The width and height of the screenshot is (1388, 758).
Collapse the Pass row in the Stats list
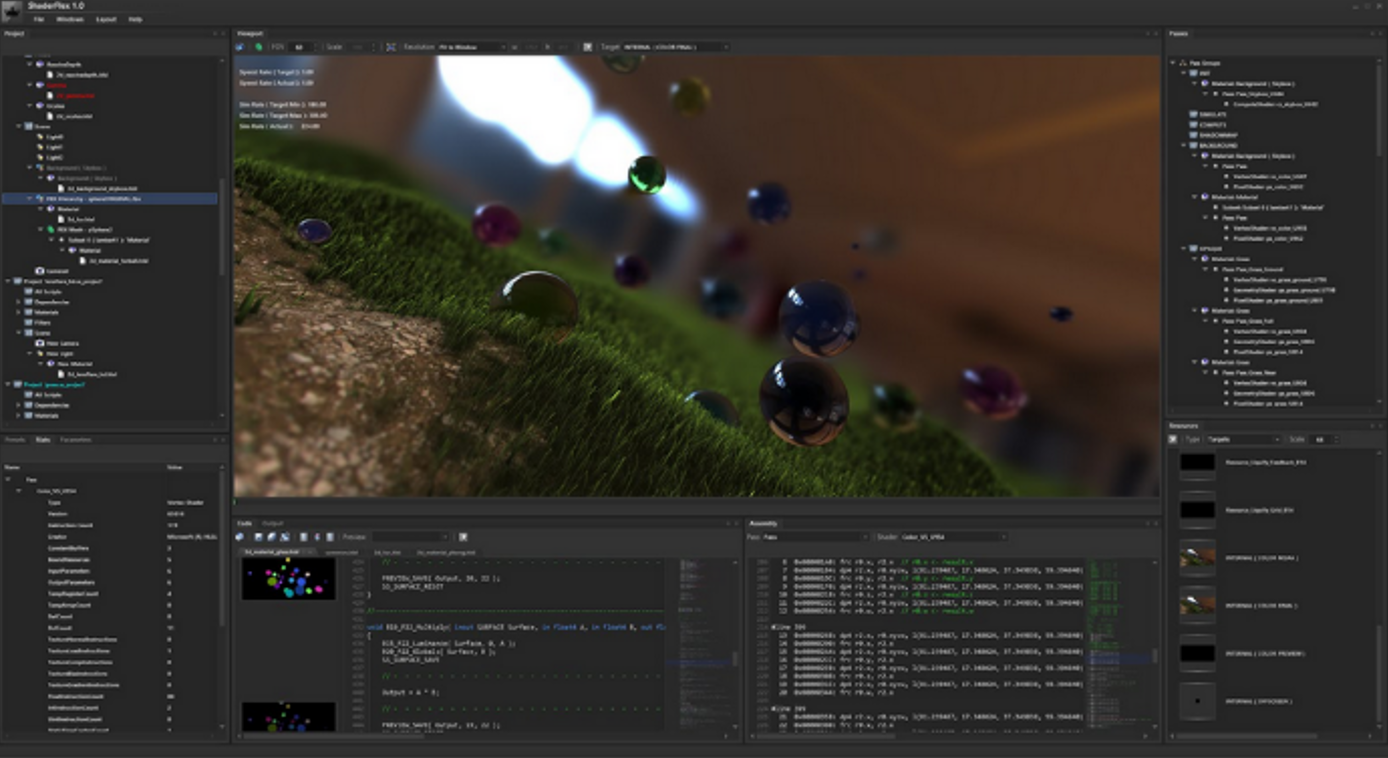tap(8, 480)
